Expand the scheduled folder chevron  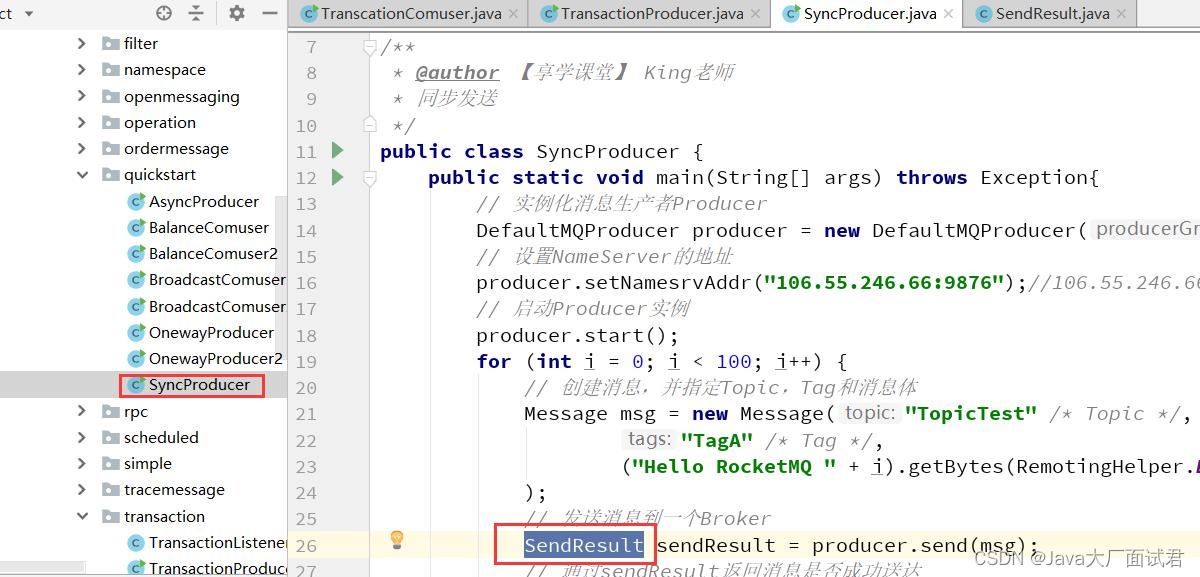[x=82, y=437]
